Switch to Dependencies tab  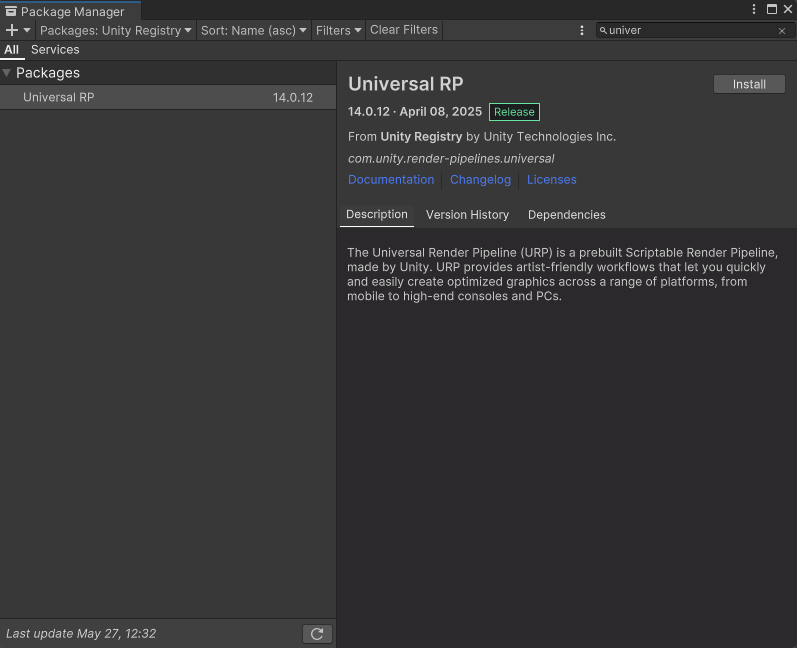point(566,215)
